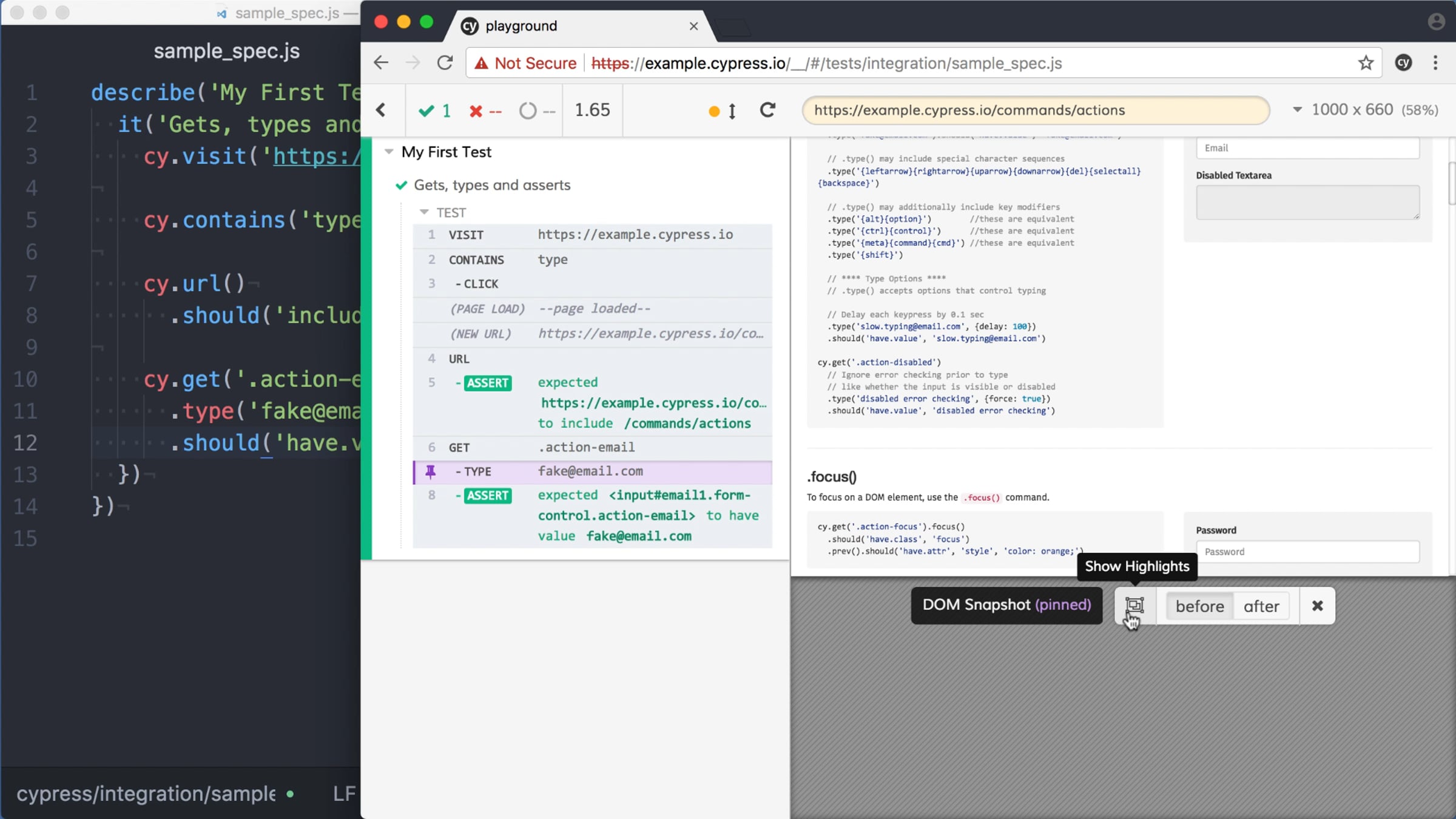Image resolution: width=1456 pixels, height=819 pixels.
Task: Select the Gets, types and asserts test
Action: click(x=492, y=185)
